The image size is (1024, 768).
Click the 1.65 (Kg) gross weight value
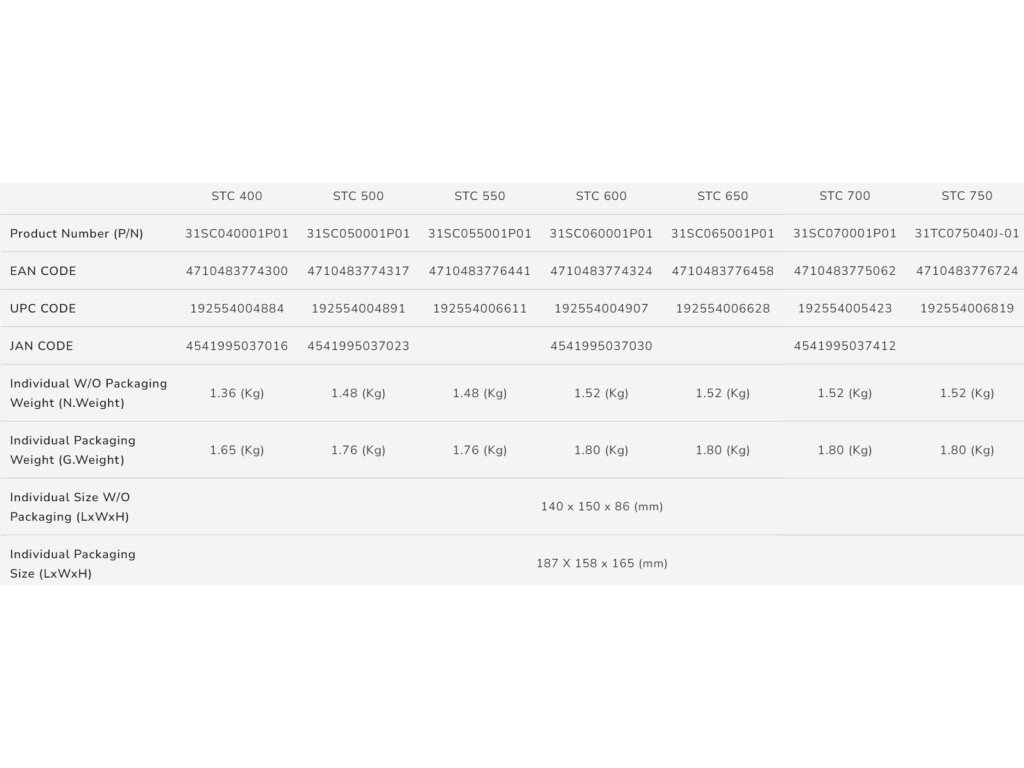tap(237, 450)
